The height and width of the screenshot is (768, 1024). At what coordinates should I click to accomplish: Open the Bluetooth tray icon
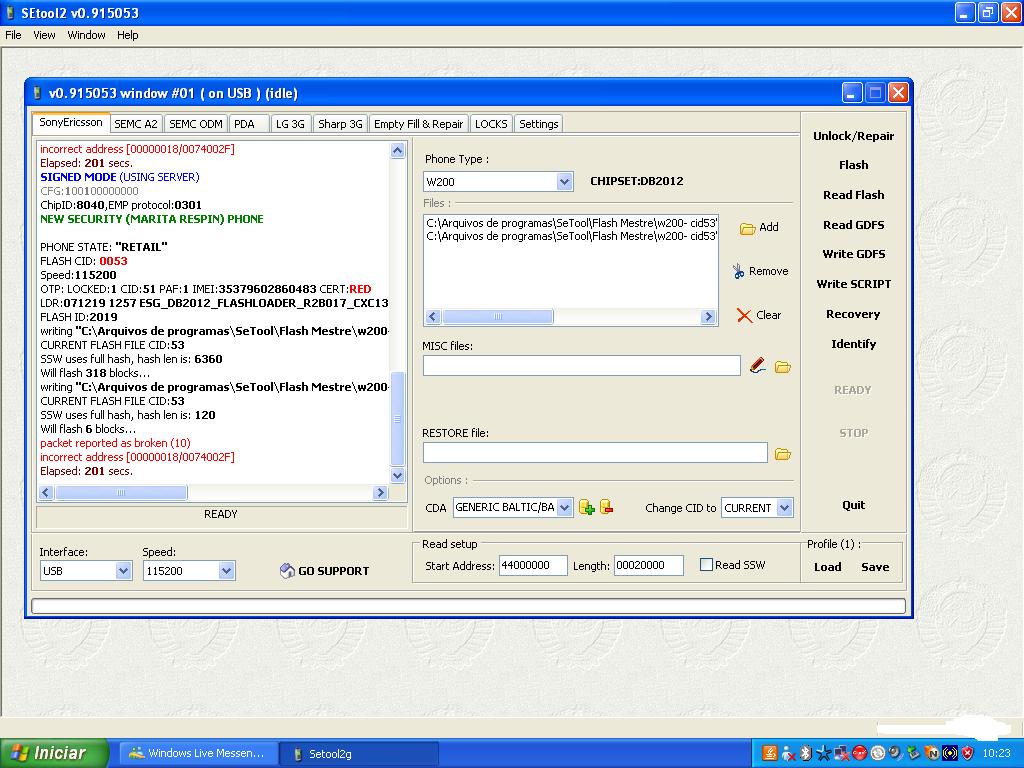pos(806,753)
